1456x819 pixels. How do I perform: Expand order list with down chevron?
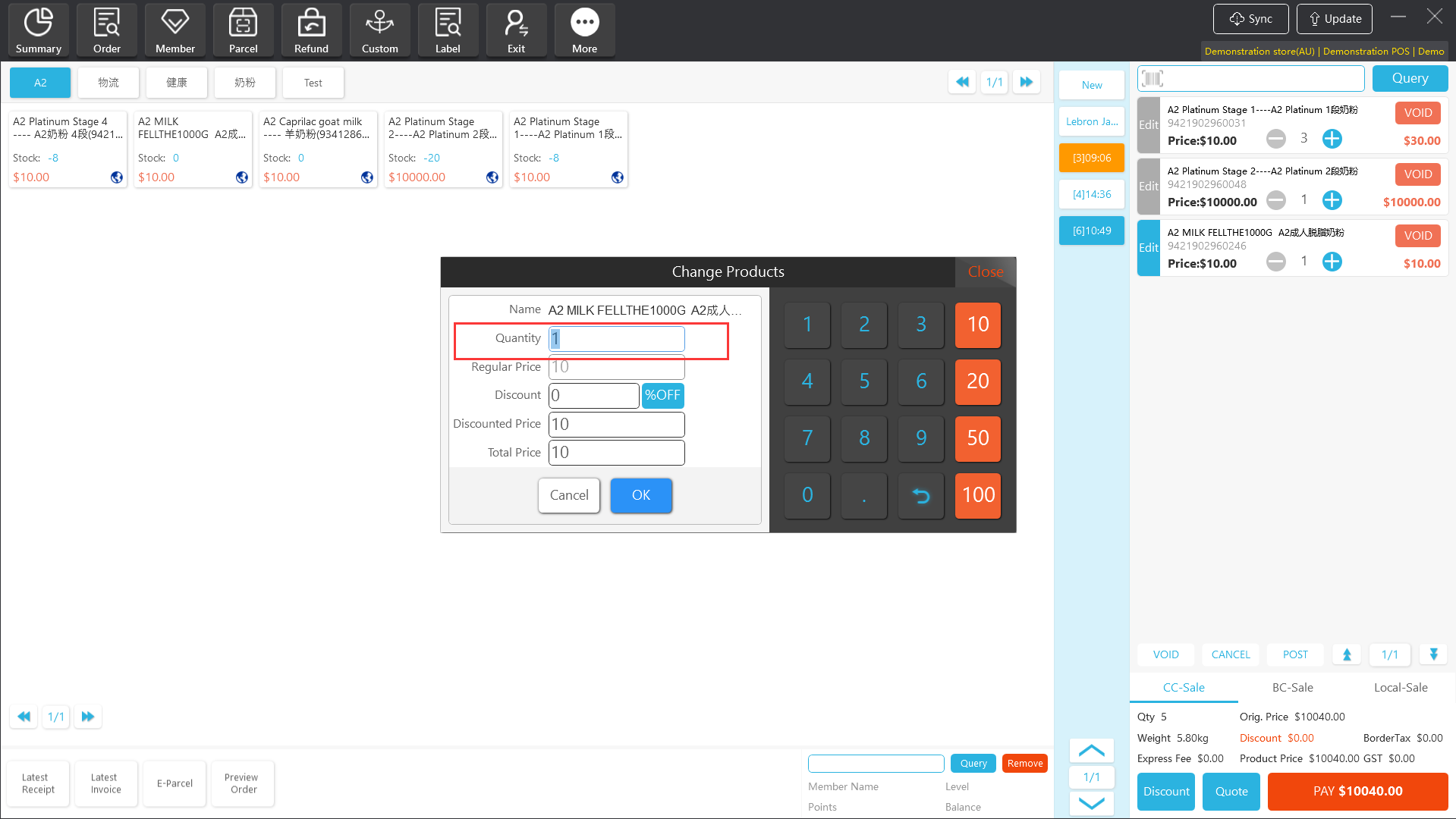point(1091,803)
